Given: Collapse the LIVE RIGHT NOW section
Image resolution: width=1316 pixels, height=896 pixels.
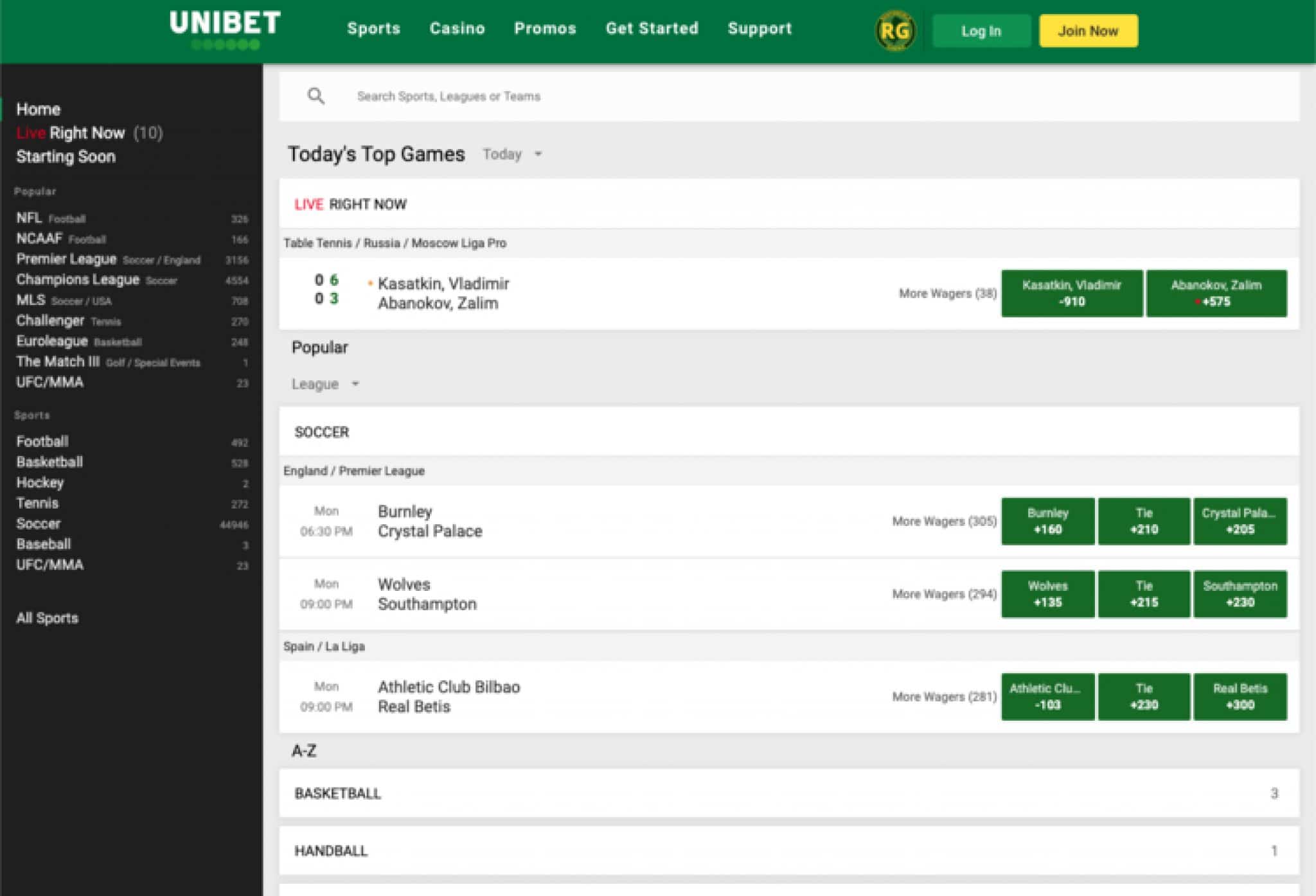Looking at the screenshot, I should pyautogui.click(x=789, y=204).
